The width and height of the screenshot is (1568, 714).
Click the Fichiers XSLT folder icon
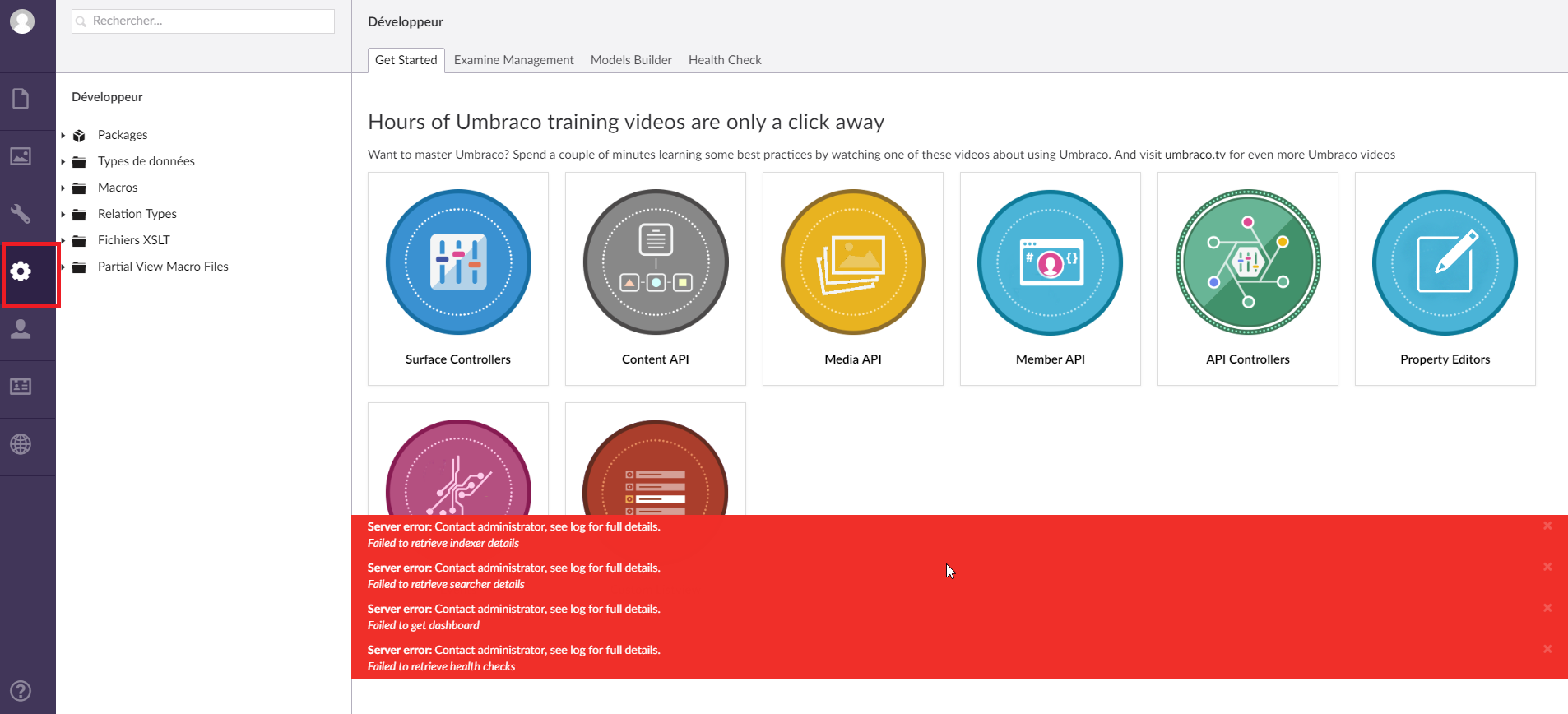(79, 240)
